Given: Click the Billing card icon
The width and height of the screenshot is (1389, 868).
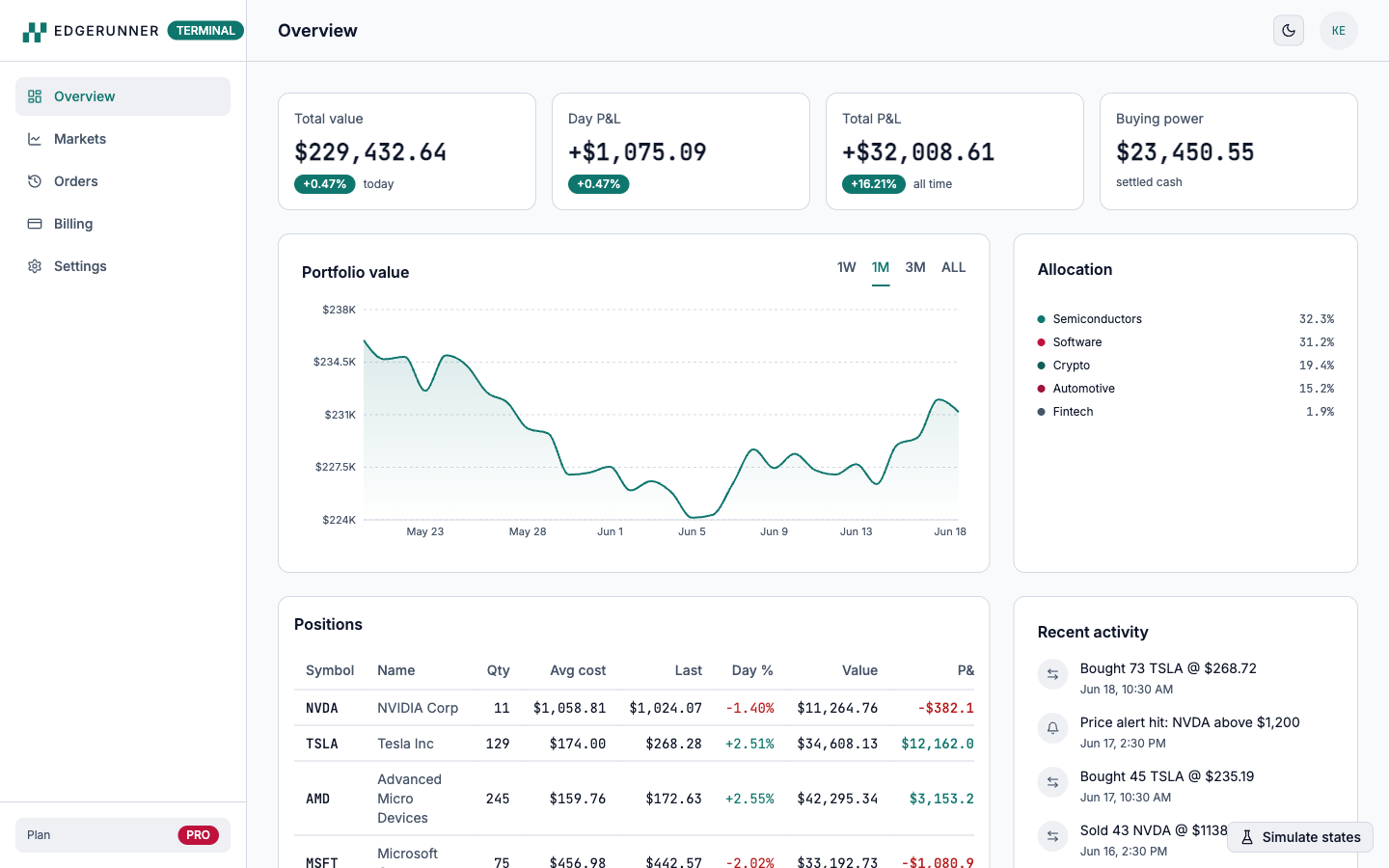Looking at the screenshot, I should pos(35,224).
